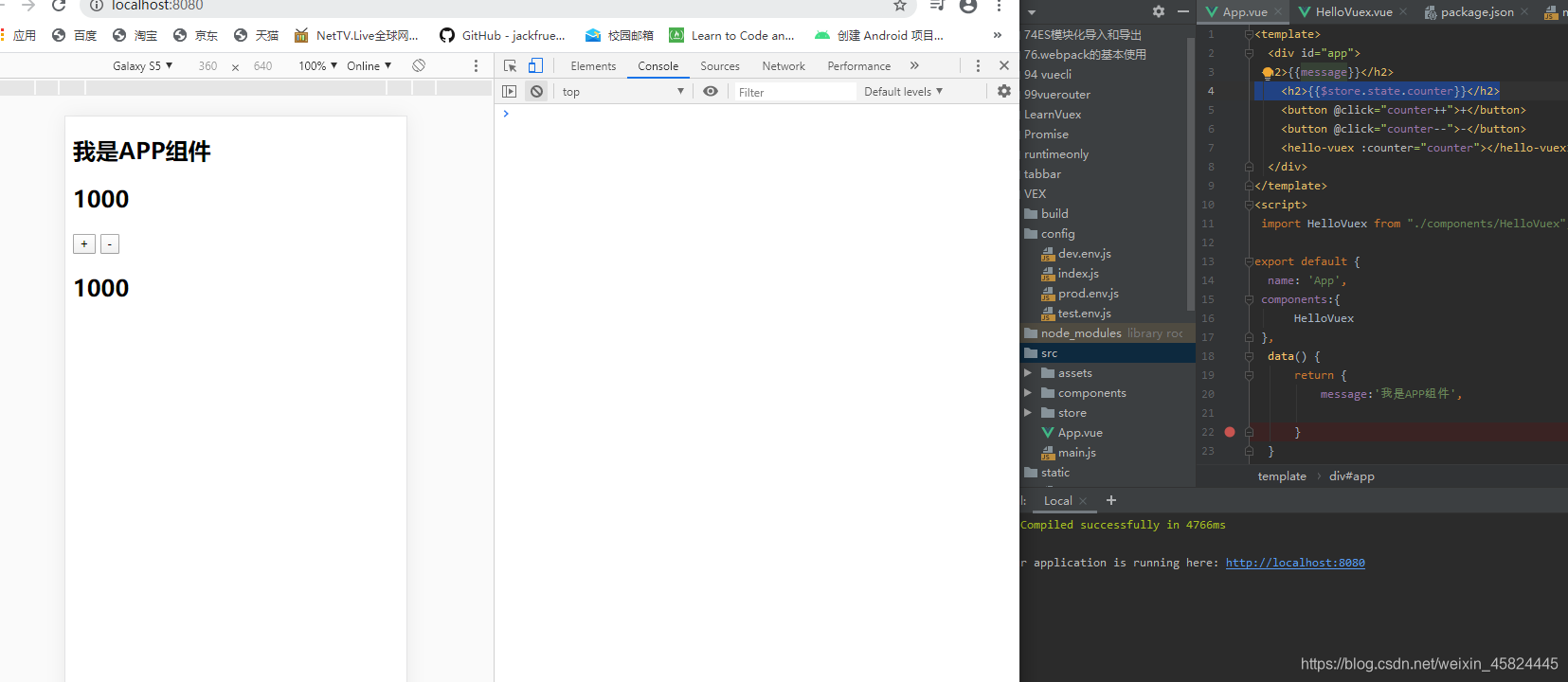The image size is (1568, 682).
Task: Open device toolbar more options menu
Action: coord(476,65)
